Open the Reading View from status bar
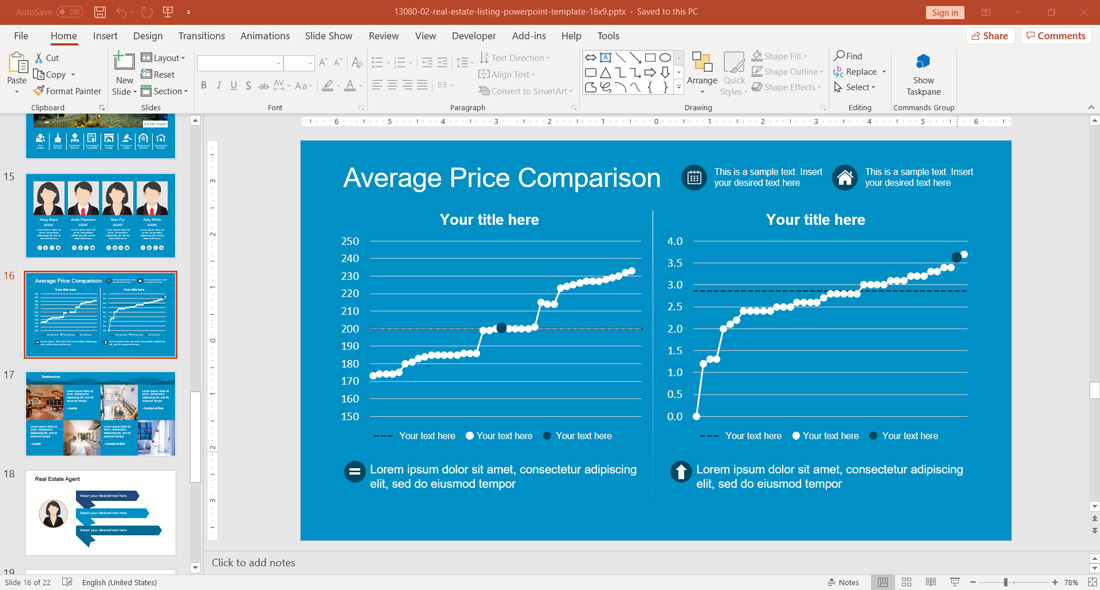The image size is (1100, 590). 930,581
